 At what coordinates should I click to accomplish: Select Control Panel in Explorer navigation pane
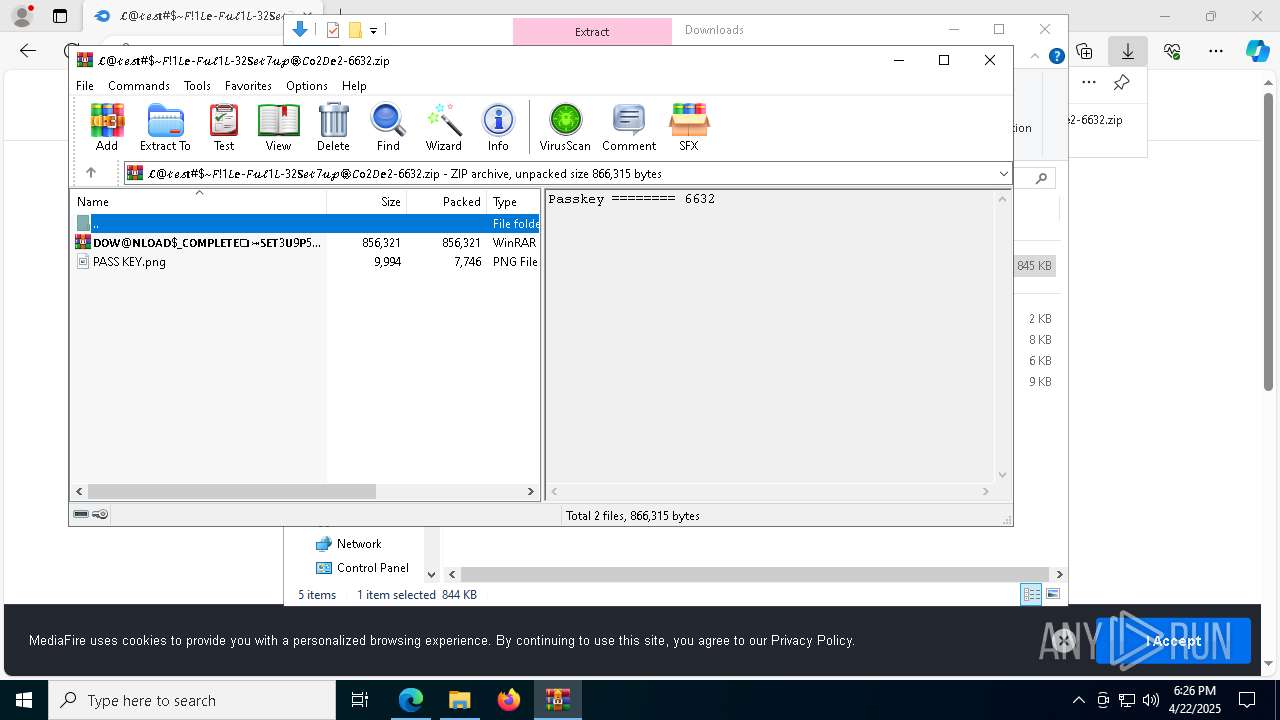click(x=362, y=568)
